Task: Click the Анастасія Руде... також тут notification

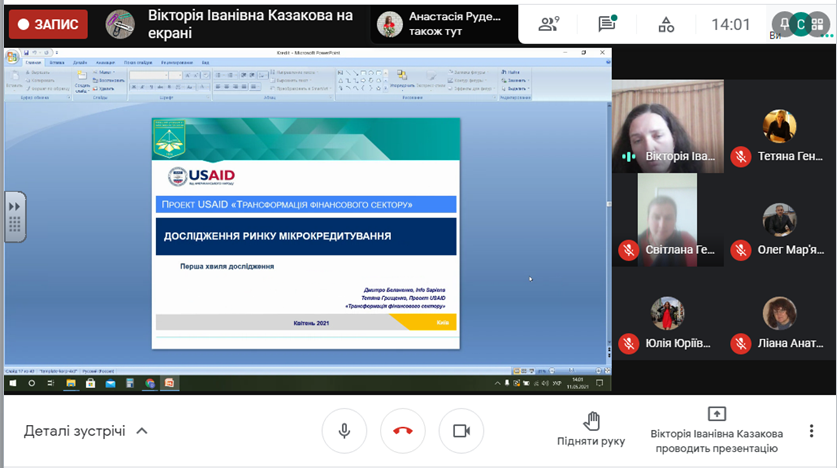Action: coord(444,24)
